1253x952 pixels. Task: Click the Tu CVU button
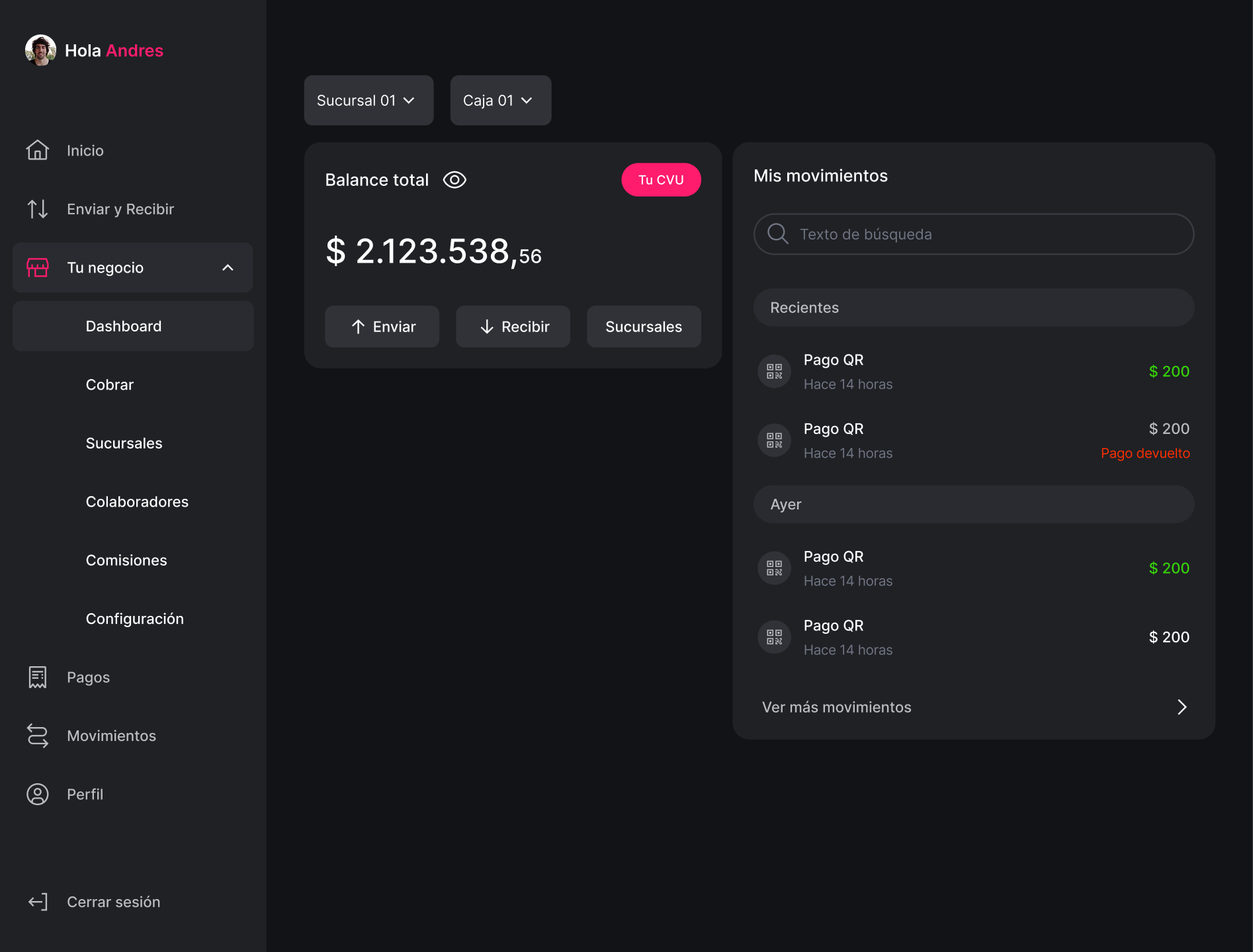click(x=661, y=180)
